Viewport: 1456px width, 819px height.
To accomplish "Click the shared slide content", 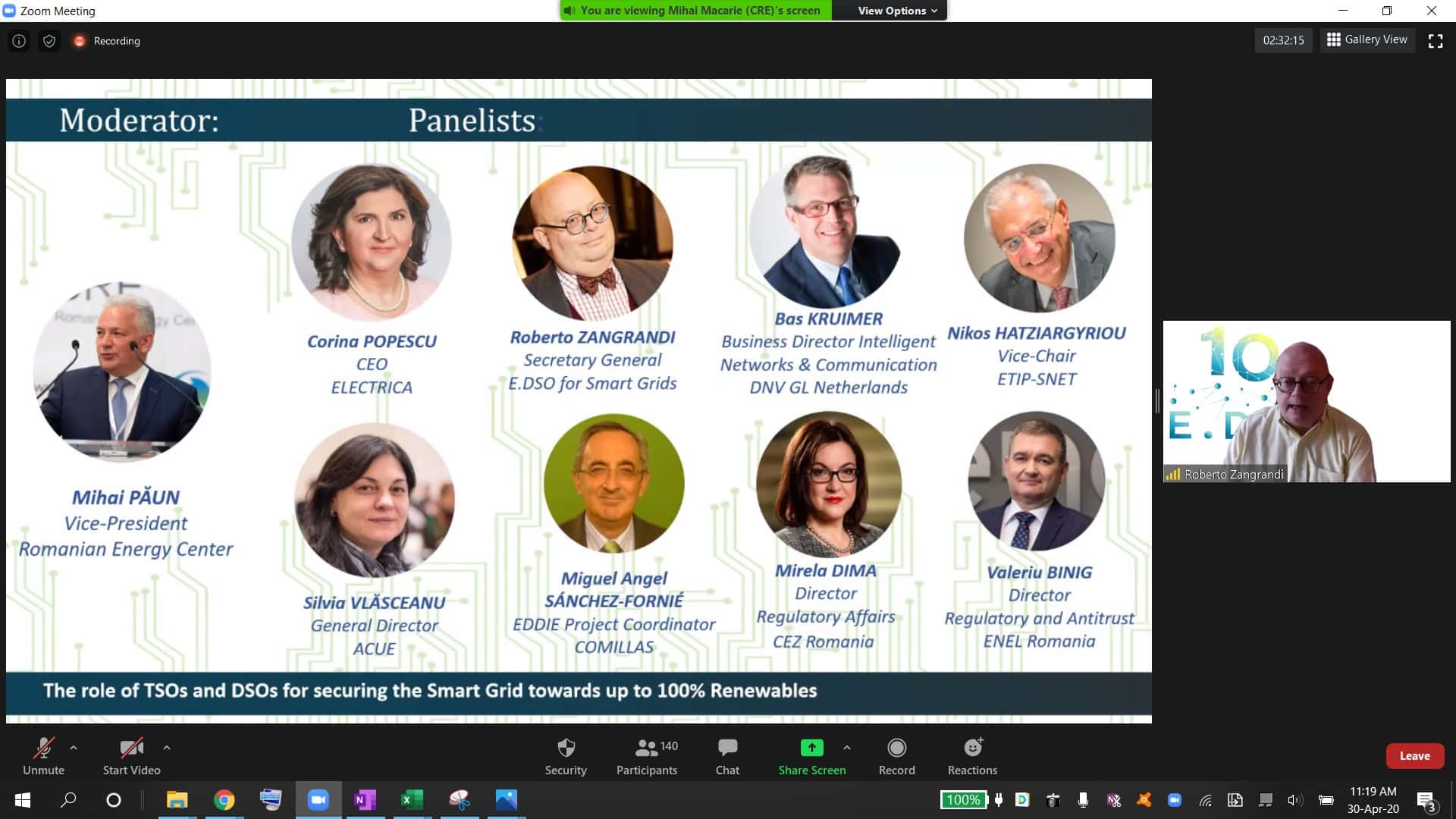I will tap(579, 401).
